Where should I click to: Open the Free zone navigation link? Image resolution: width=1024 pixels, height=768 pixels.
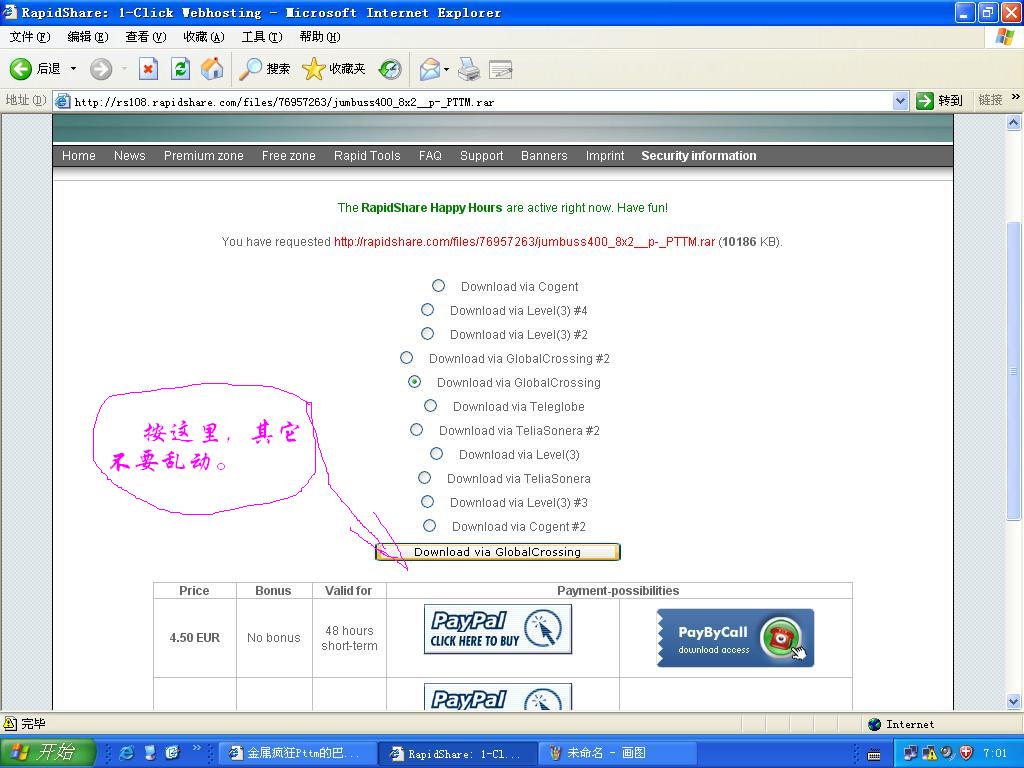pyautogui.click(x=289, y=155)
